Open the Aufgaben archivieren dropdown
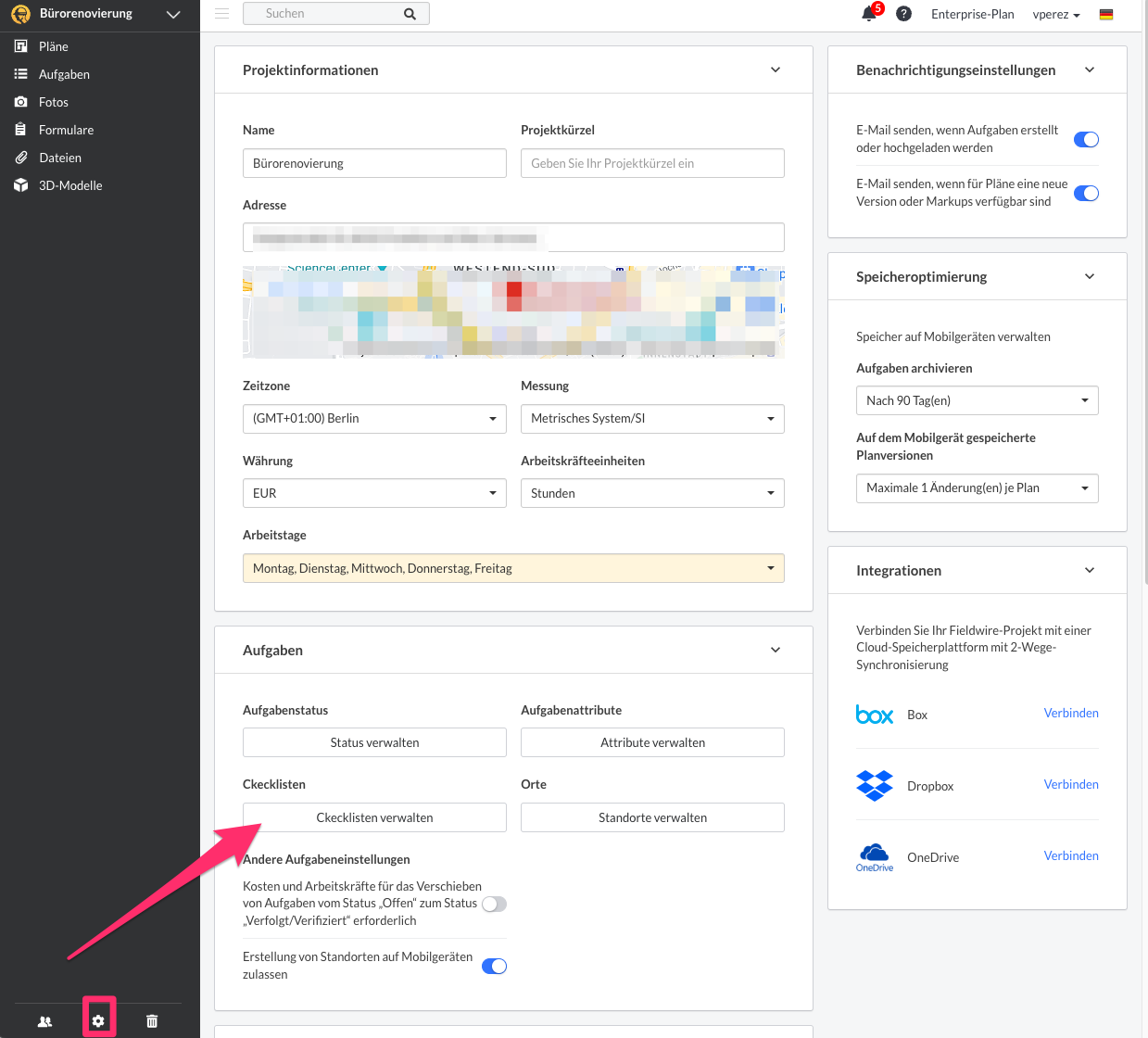1148x1038 pixels. click(977, 400)
